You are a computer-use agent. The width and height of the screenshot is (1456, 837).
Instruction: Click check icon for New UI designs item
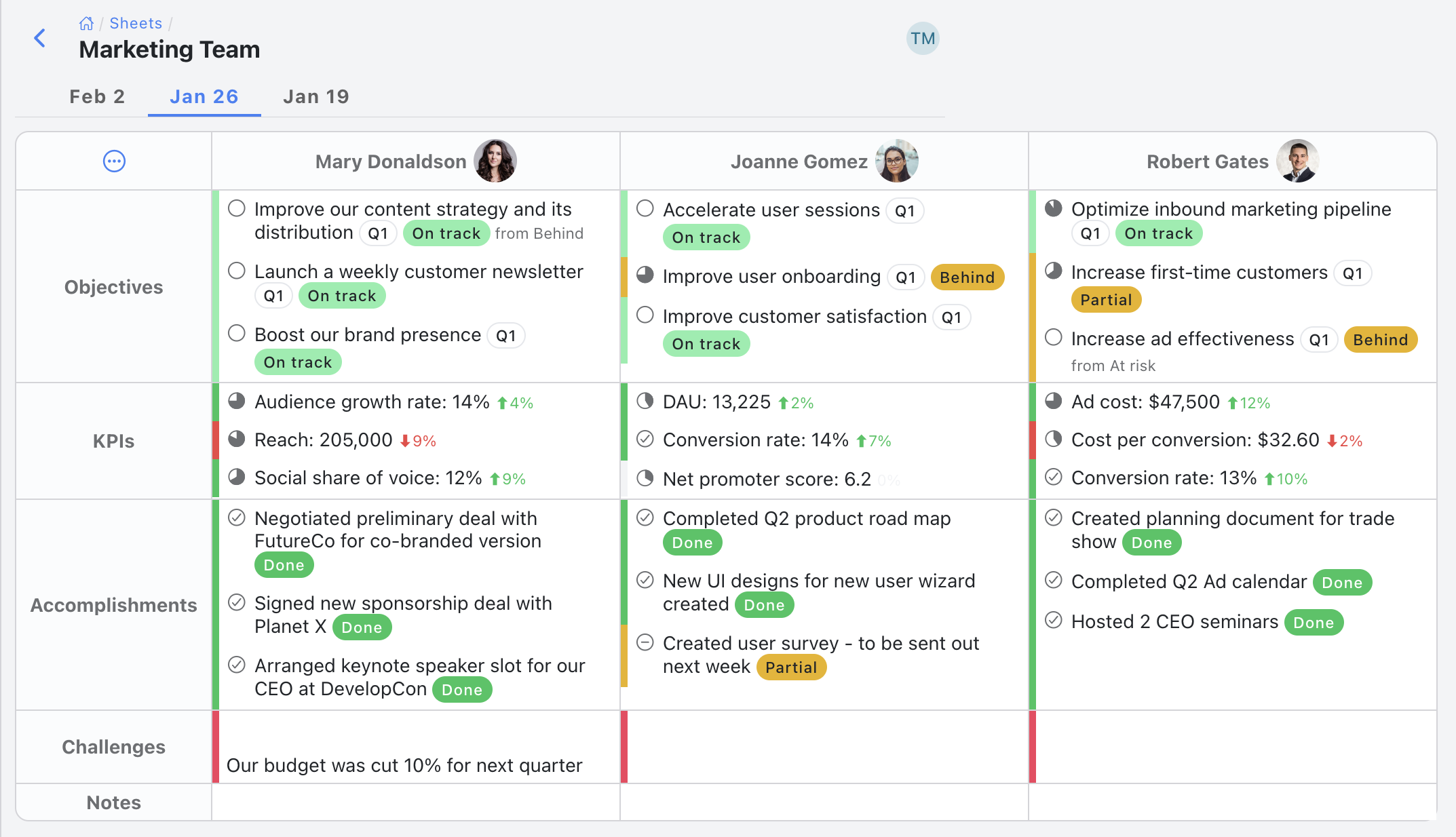[x=645, y=580]
